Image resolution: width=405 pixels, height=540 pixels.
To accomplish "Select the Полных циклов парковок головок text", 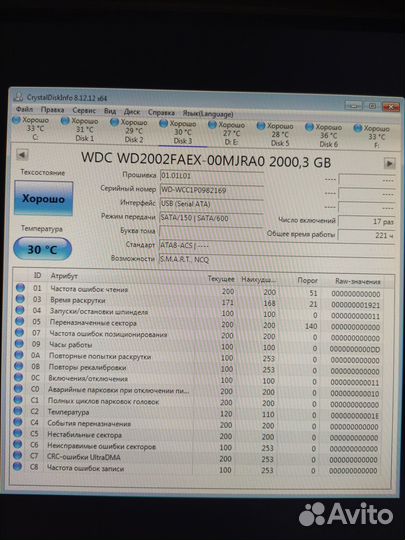I will click(x=103, y=401).
